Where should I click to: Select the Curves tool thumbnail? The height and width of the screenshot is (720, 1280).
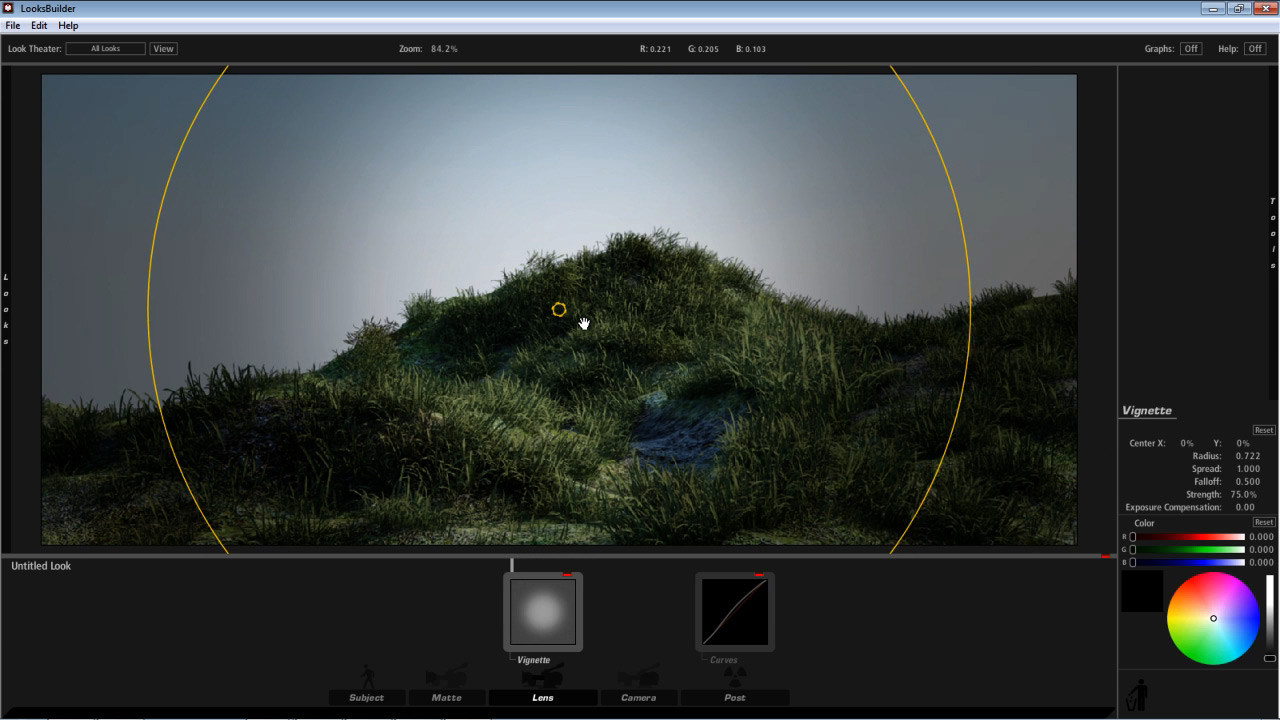(x=734, y=612)
